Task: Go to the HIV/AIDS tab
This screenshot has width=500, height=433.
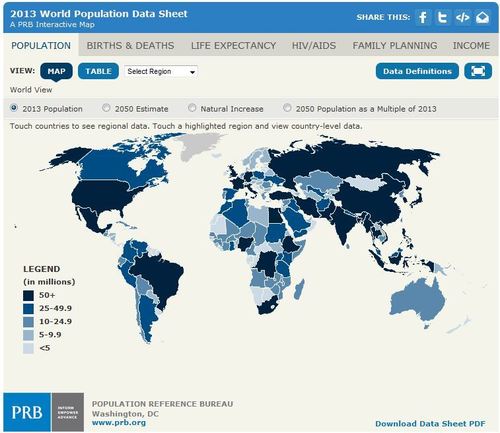Action: 314,45
